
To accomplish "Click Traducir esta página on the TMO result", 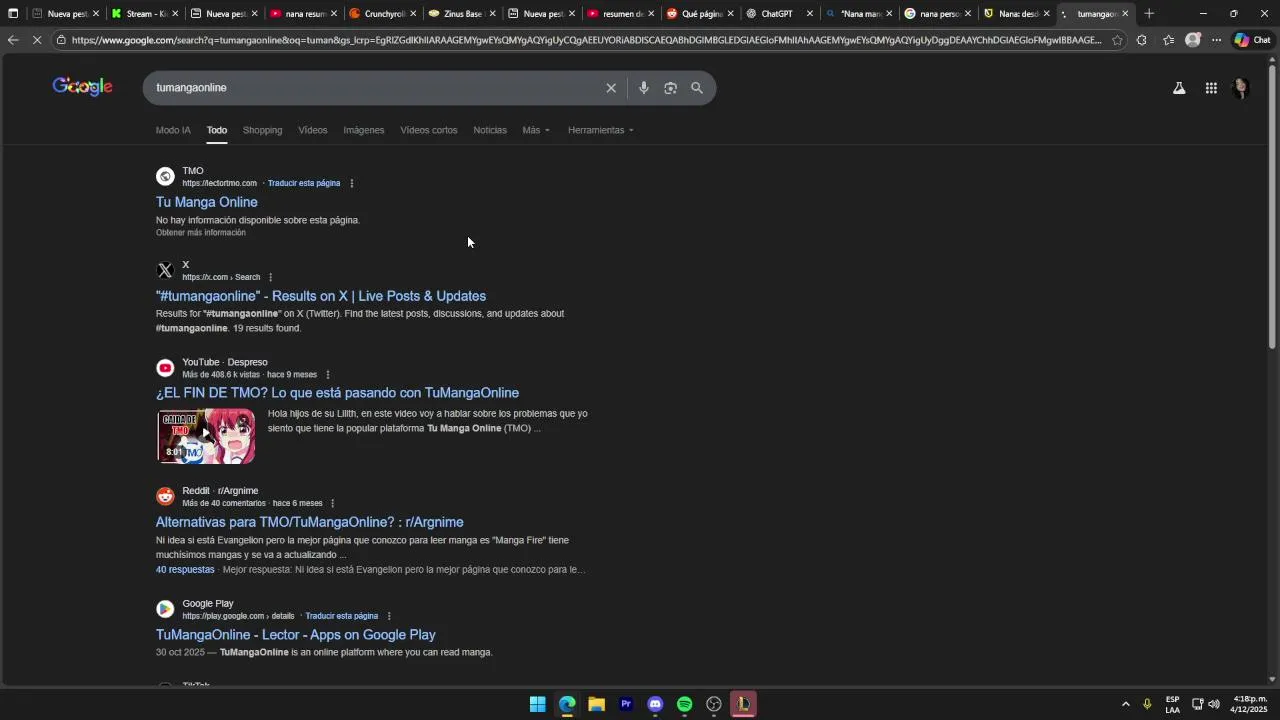I will [304, 184].
